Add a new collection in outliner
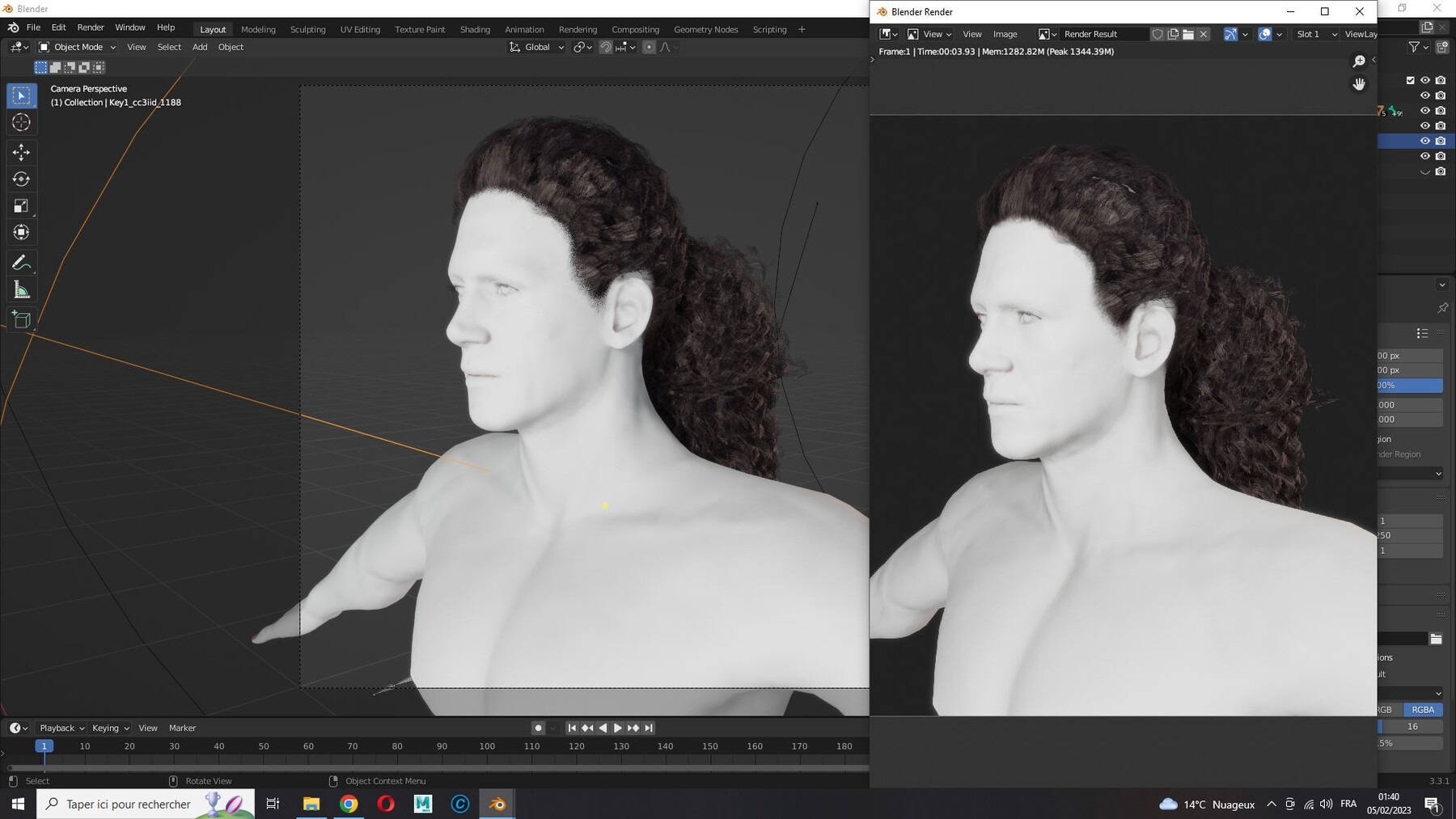Image resolution: width=1456 pixels, height=819 pixels. tap(1442, 48)
